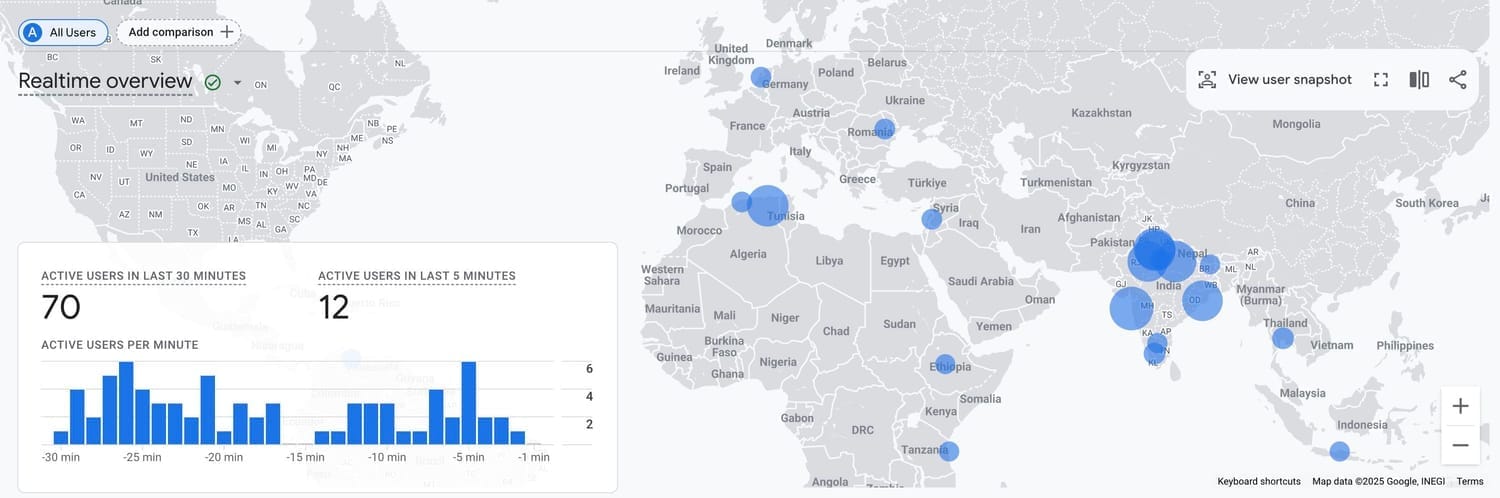Click the share report icon
This screenshot has width=1500, height=498.
(1458, 79)
